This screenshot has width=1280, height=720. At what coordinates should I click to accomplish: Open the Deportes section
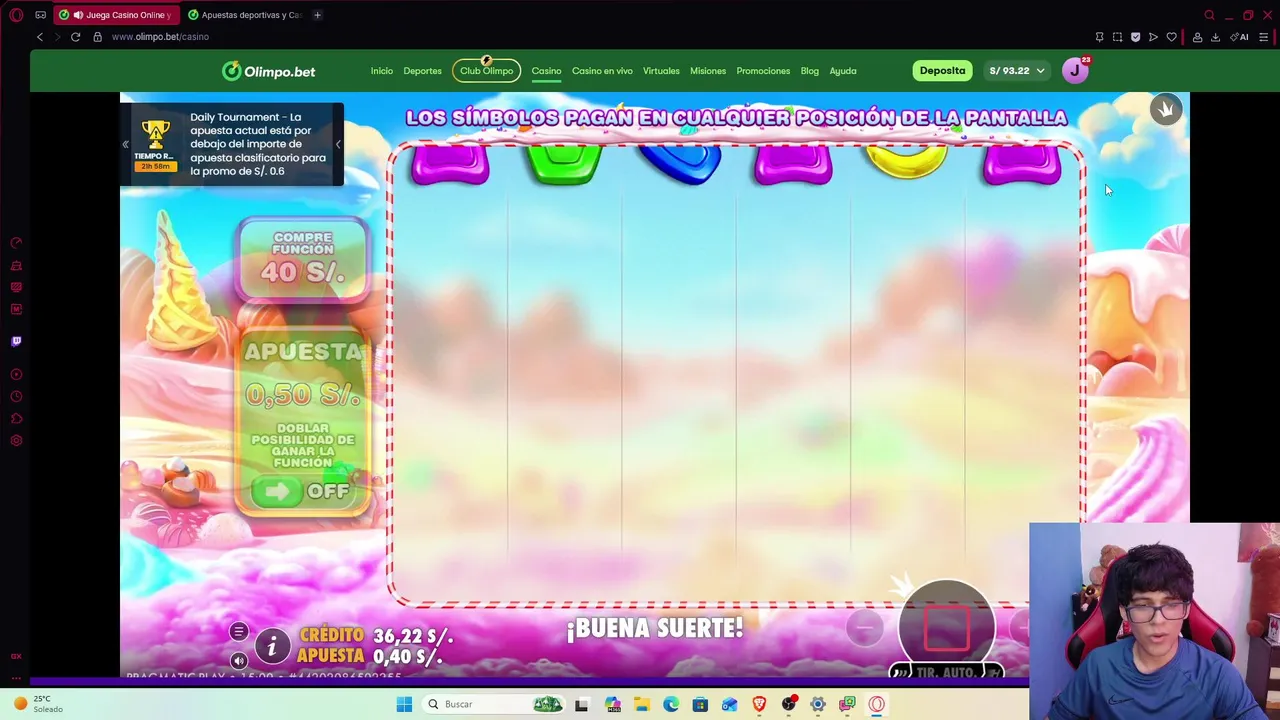click(x=422, y=71)
